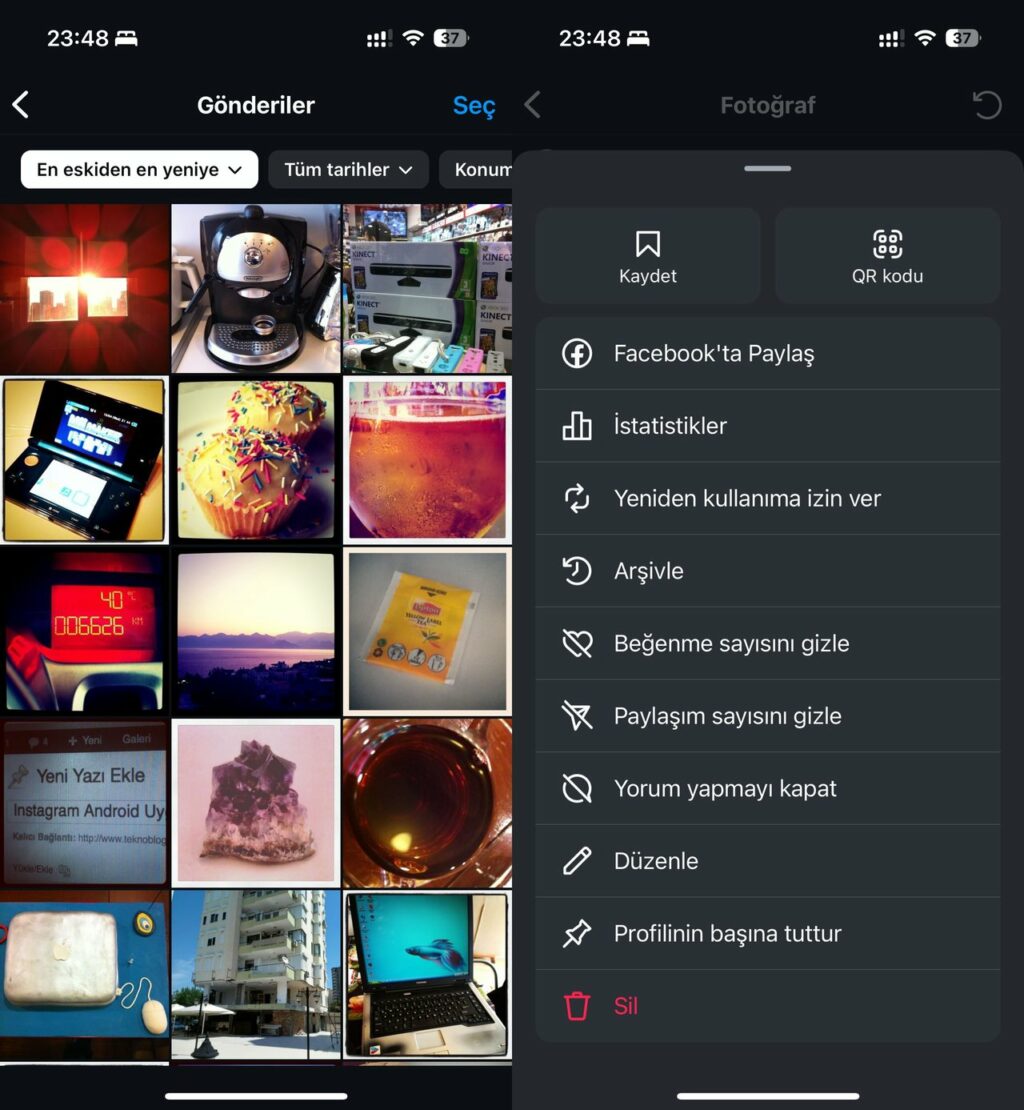The width and height of the screenshot is (1024, 1110).
Task: Open the cupcake photo thumbnail
Action: coord(255,460)
